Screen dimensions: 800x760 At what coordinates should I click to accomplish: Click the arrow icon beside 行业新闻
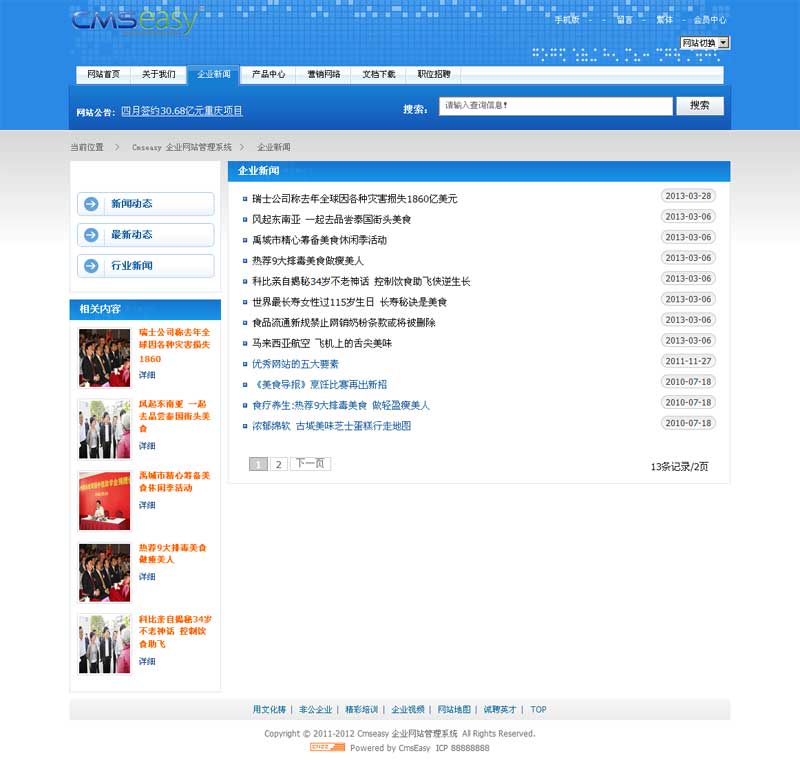click(x=92, y=266)
